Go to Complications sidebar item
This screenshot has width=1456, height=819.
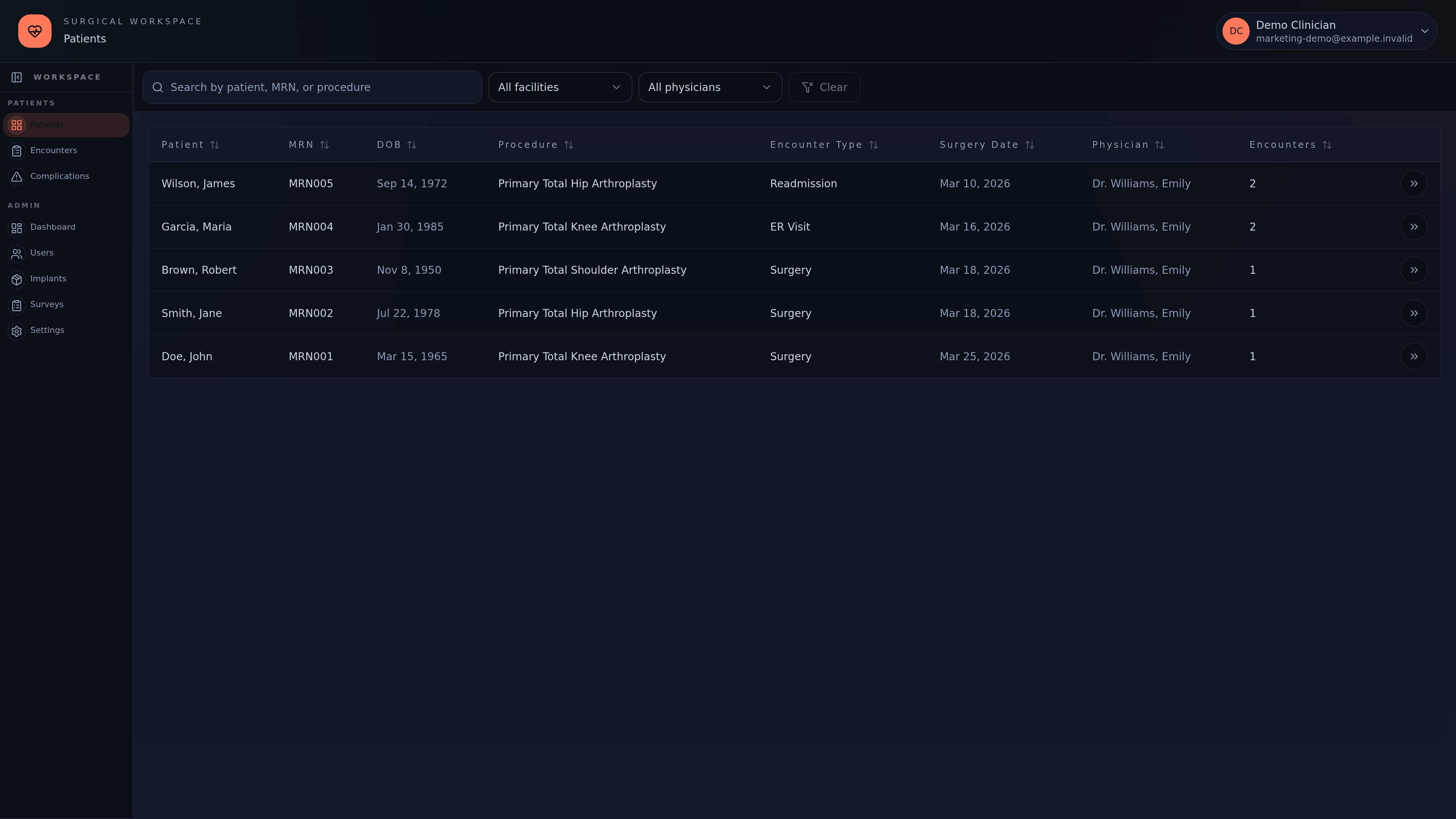click(66, 176)
